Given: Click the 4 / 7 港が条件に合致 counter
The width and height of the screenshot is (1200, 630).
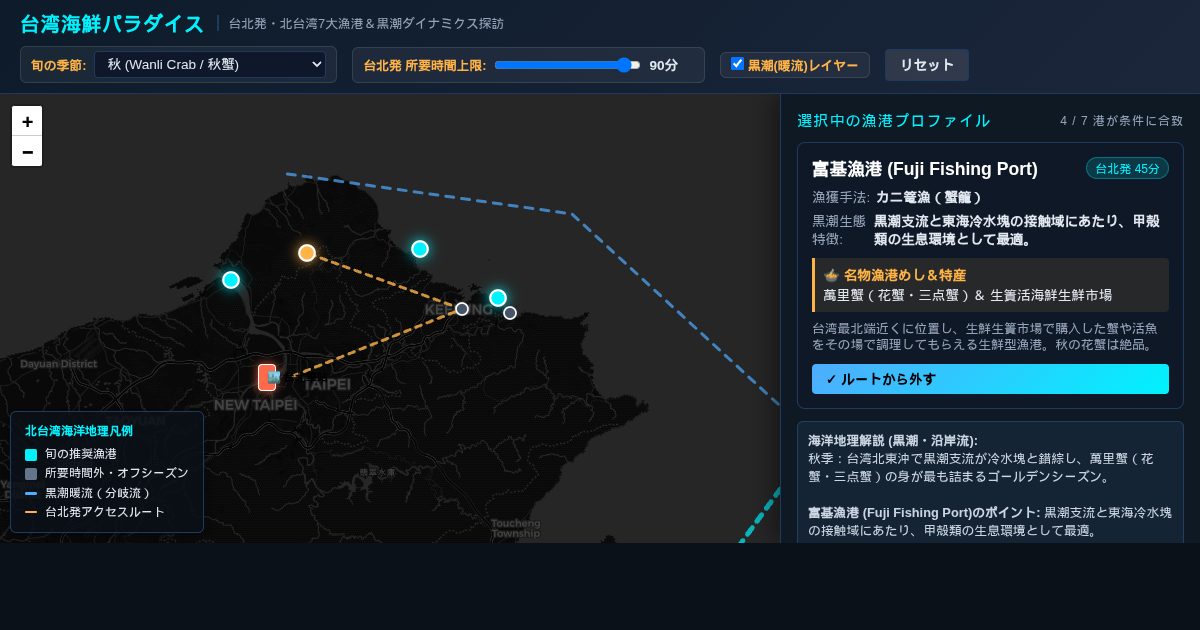Looking at the screenshot, I should 1122,121.
